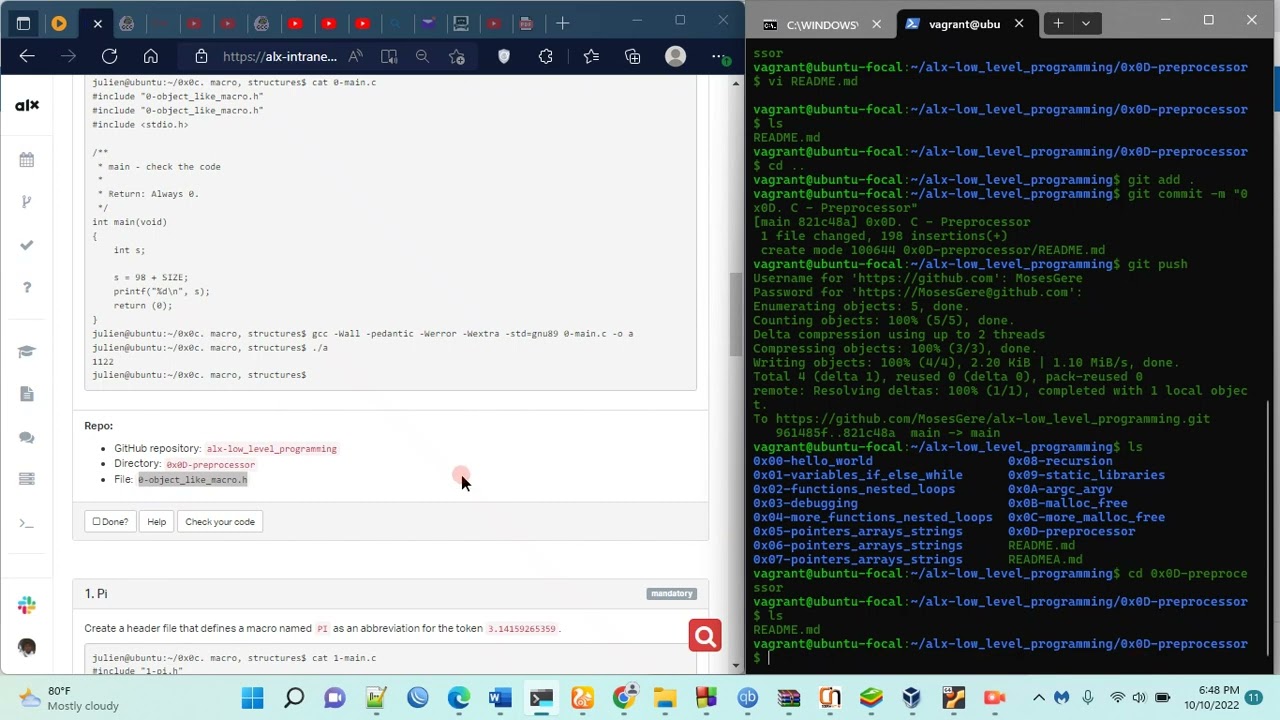
Task: Open a new Edge tab
Action: (563, 23)
